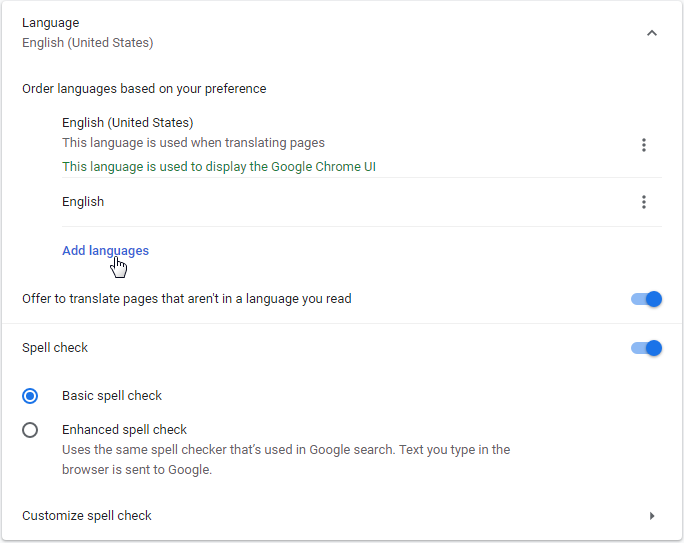Open three-dot menu for English row
Image resolution: width=684 pixels, height=543 pixels.
(644, 202)
